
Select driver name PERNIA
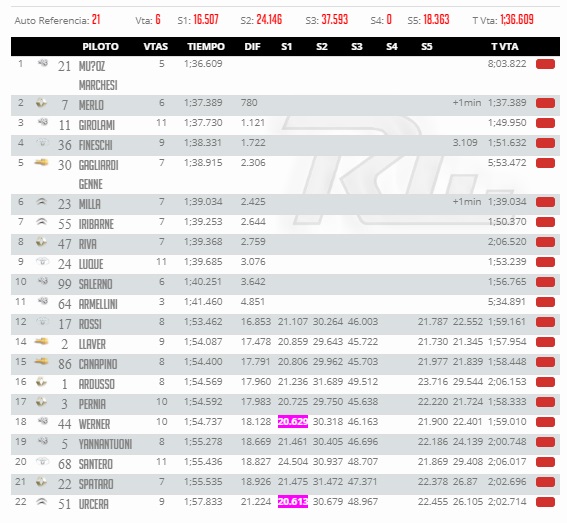[x=92, y=404]
